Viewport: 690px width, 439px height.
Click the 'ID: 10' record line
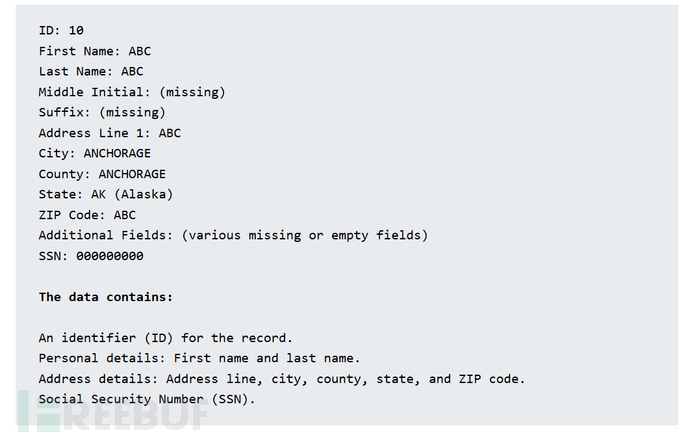coord(61,30)
